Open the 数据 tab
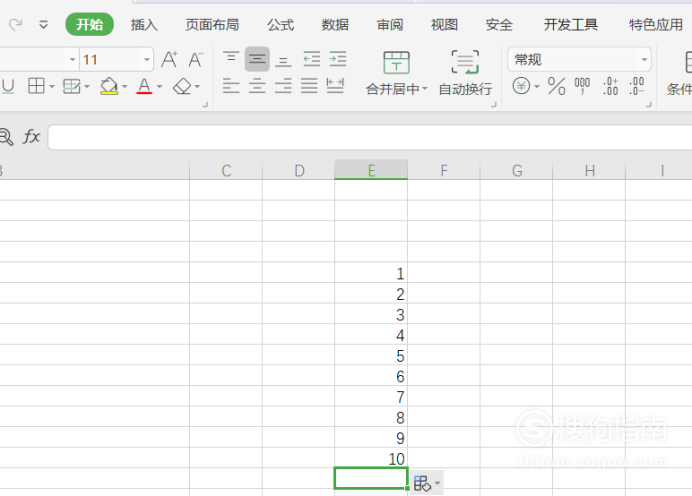 point(335,25)
